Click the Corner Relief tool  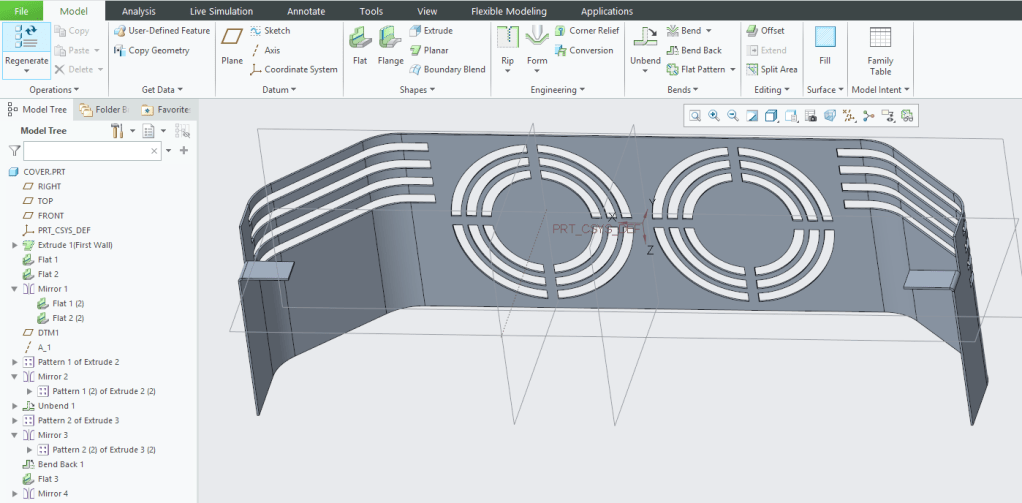click(x=587, y=31)
